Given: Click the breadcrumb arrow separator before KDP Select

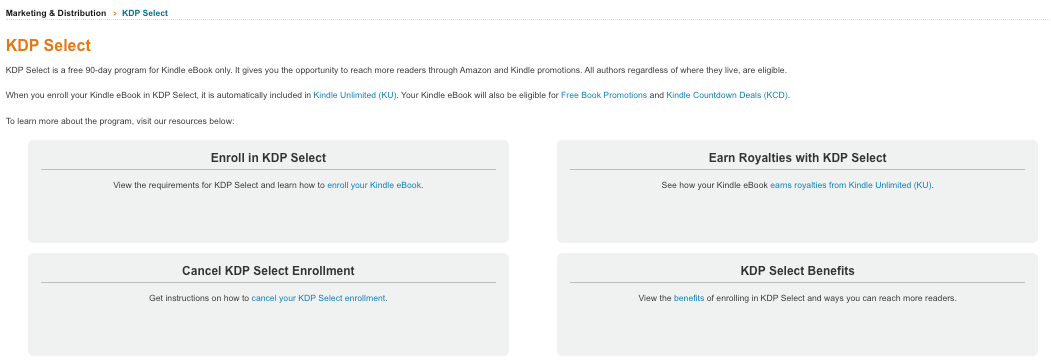Looking at the screenshot, I should click(x=115, y=13).
